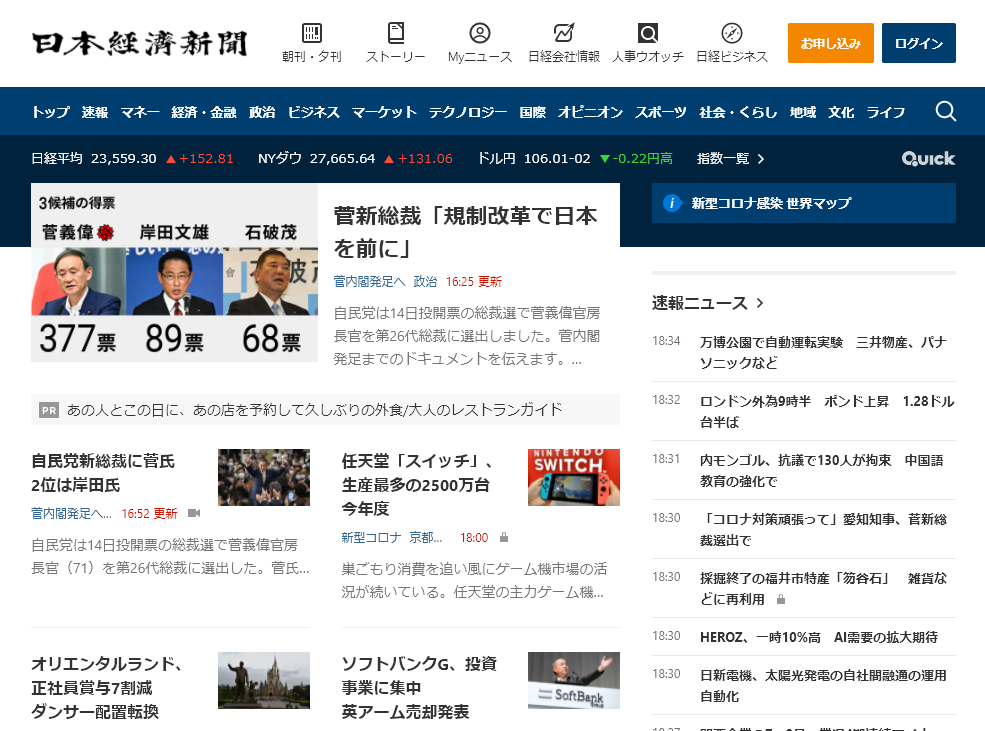Click the 日本経済新聞 logo

pos(140,43)
